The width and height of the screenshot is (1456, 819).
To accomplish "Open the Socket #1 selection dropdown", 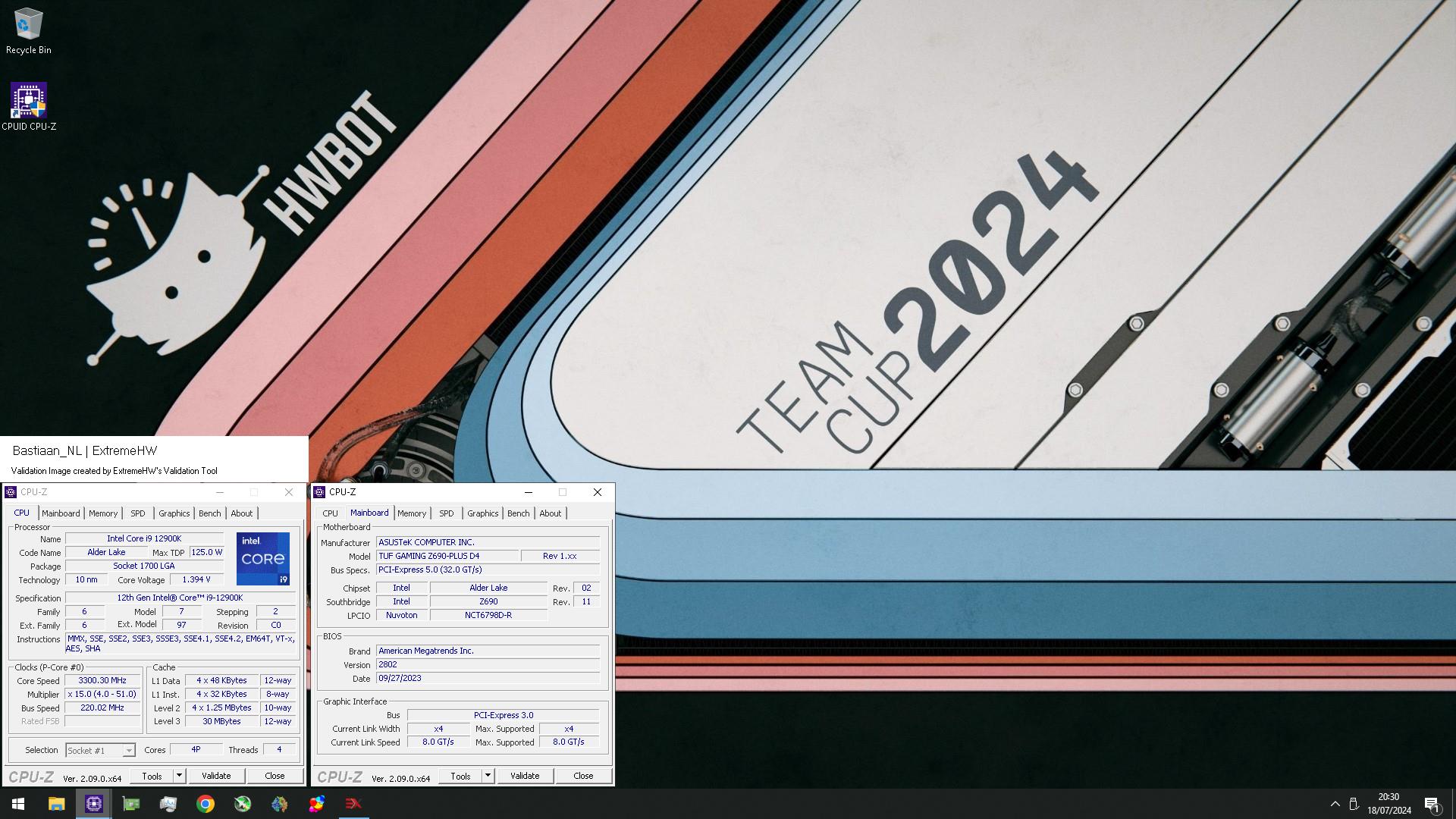I will (x=100, y=750).
